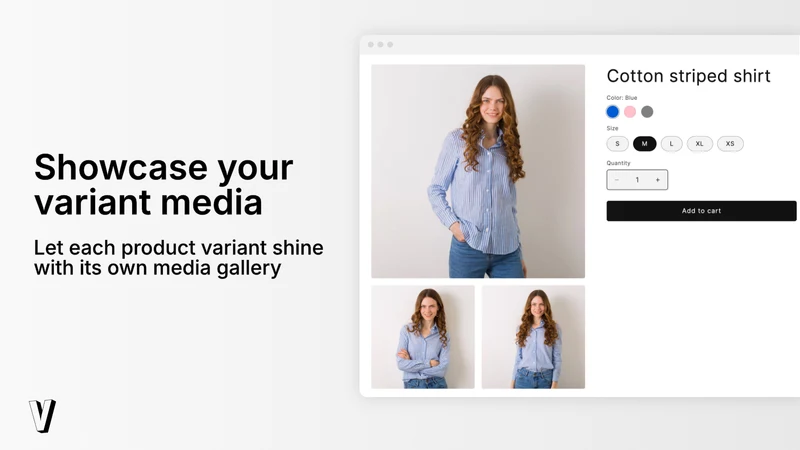Increase quantity with plus button
This screenshot has width=800, height=450.
[x=658, y=180]
